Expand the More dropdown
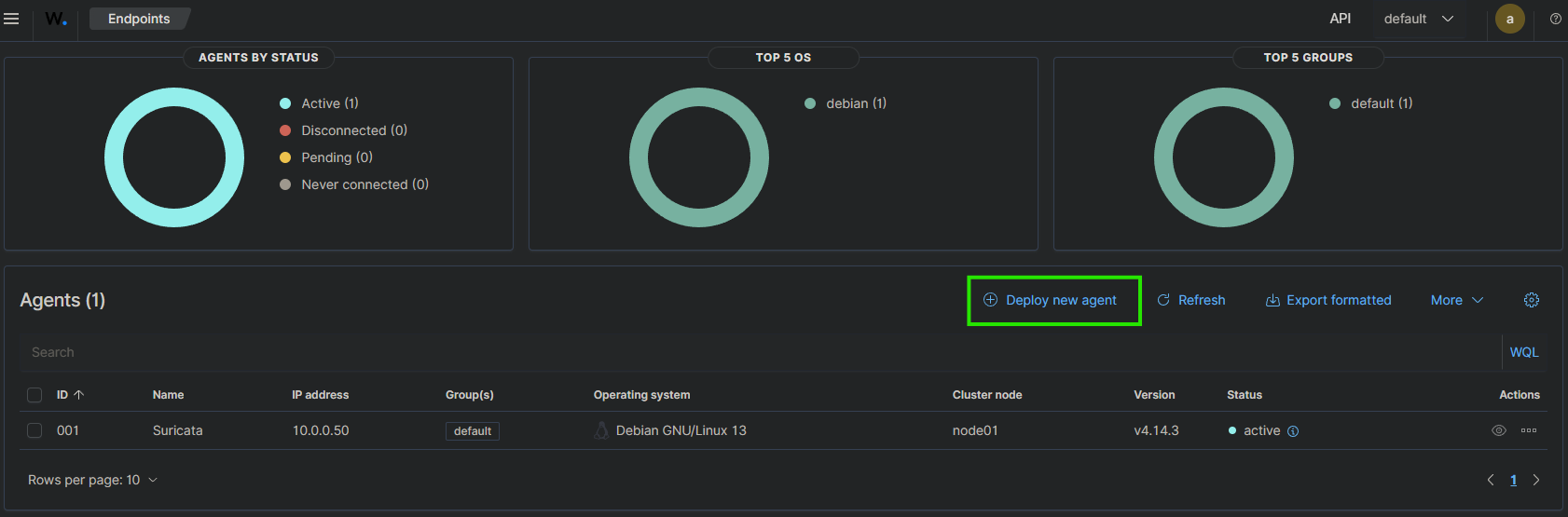Viewport: 1568px width, 517px height. click(x=1456, y=300)
